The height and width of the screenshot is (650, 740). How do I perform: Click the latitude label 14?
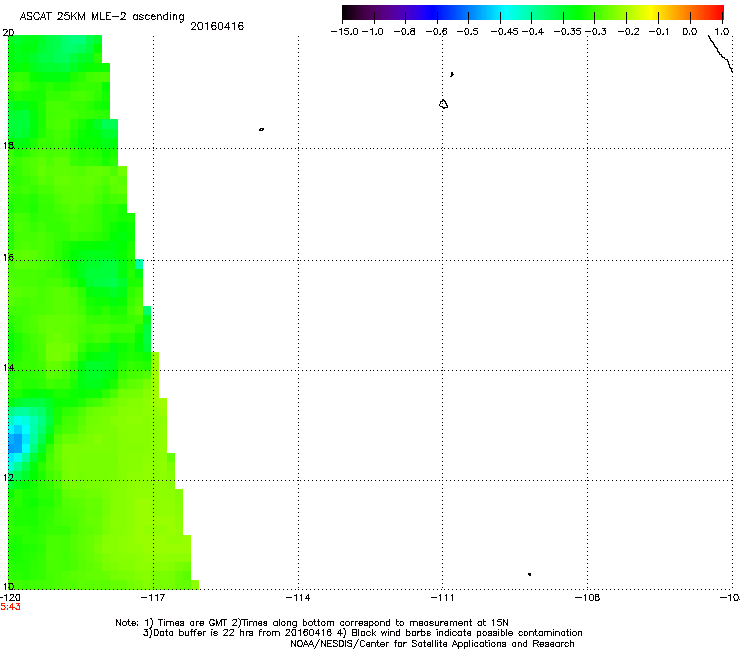click(8, 367)
